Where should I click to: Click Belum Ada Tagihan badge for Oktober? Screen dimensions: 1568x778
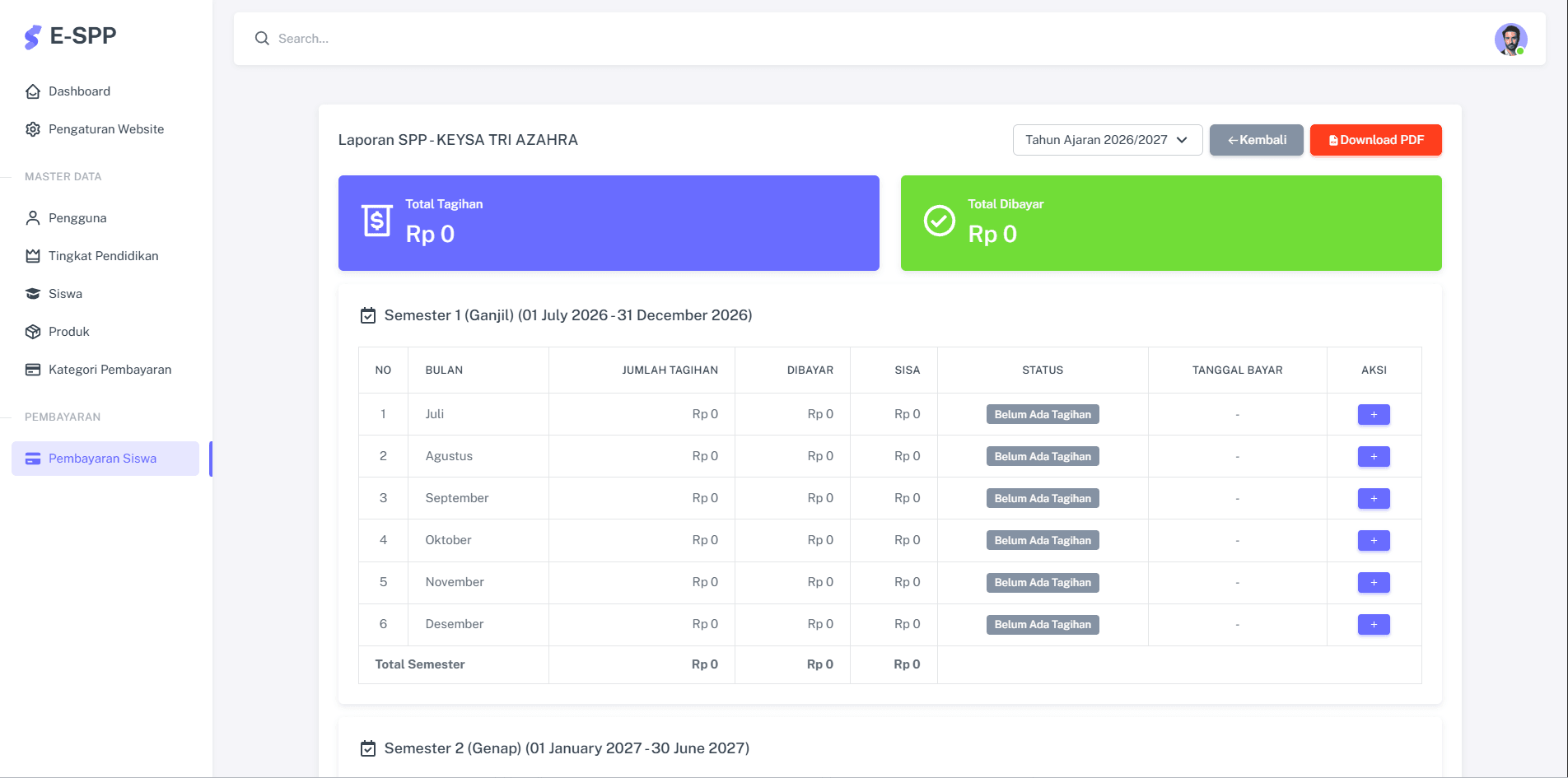pyautogui.click(x=1043, y=540)
